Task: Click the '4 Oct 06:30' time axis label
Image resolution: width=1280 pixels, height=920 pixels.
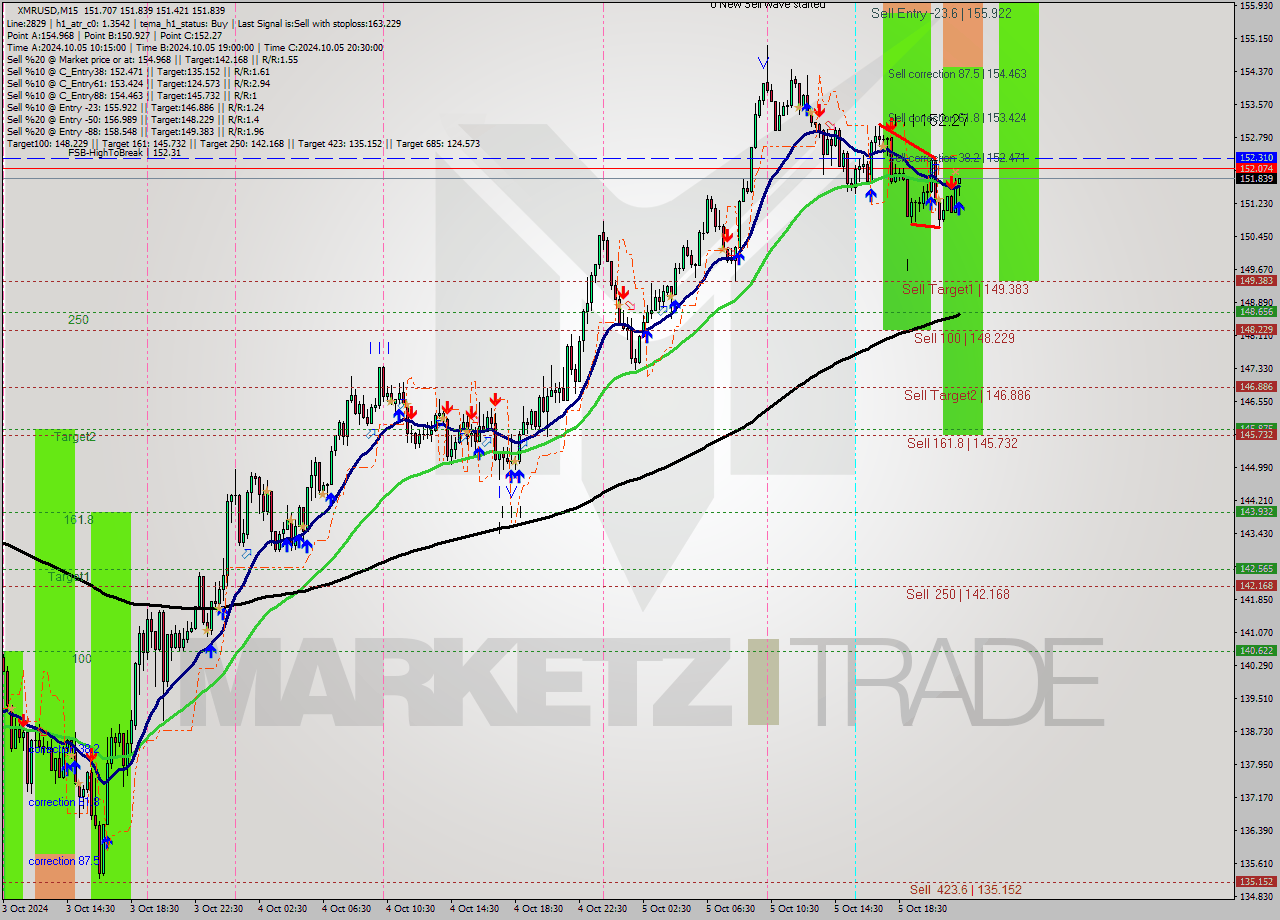Action: (x=347, y=909)
